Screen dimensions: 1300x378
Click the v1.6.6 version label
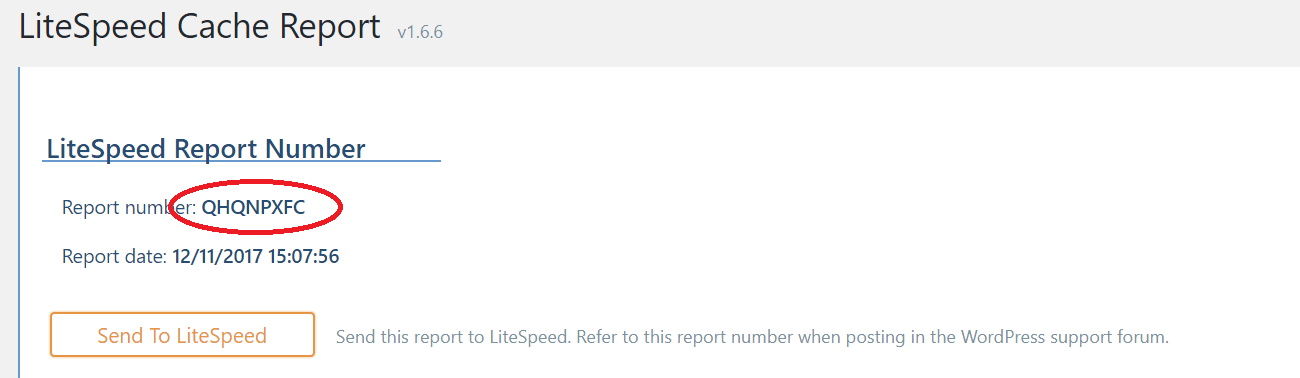pyautogui.click(x=420, y=32)
